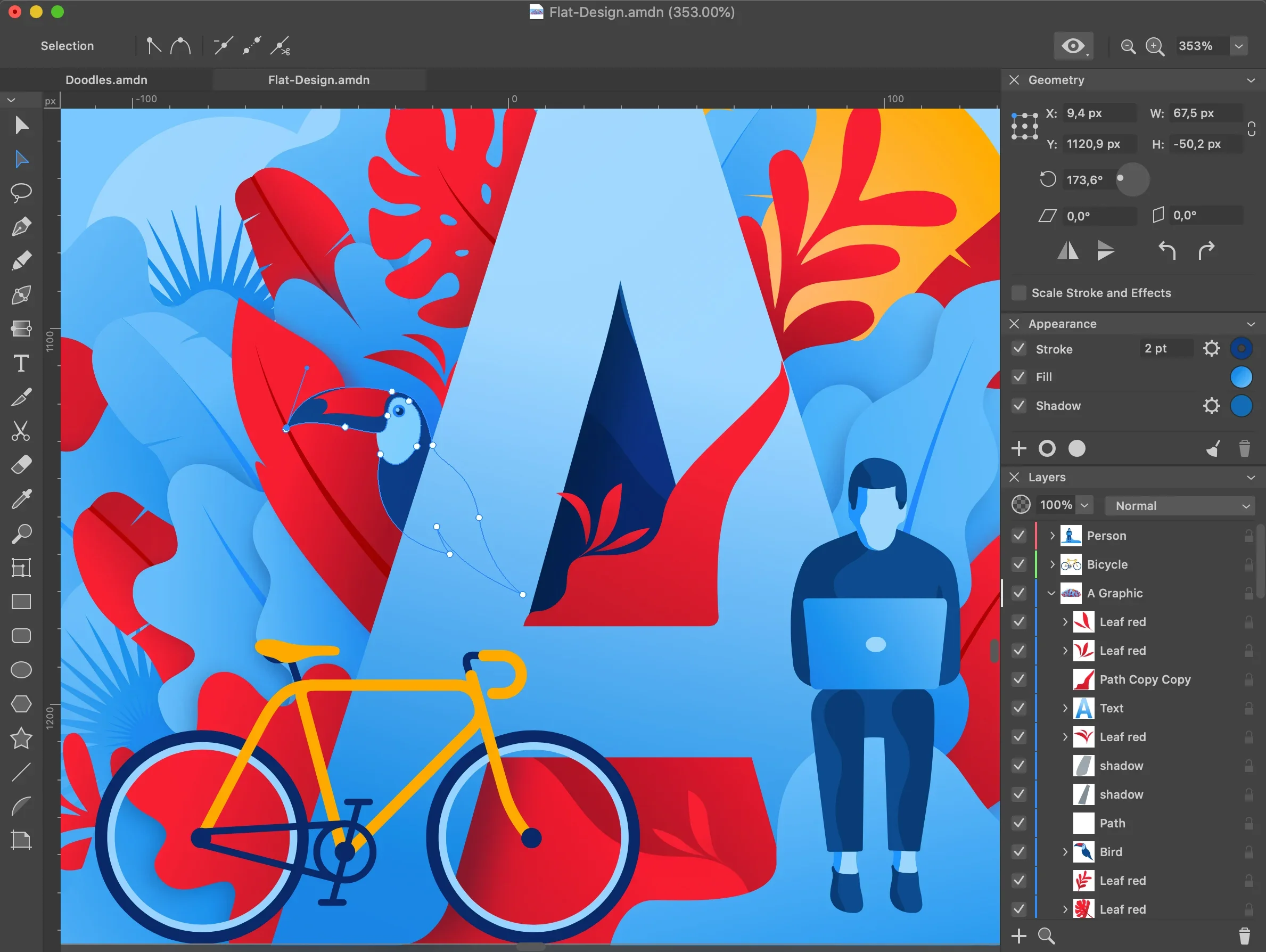Enable Scale Stroke and Effects checkbox

1019,292
